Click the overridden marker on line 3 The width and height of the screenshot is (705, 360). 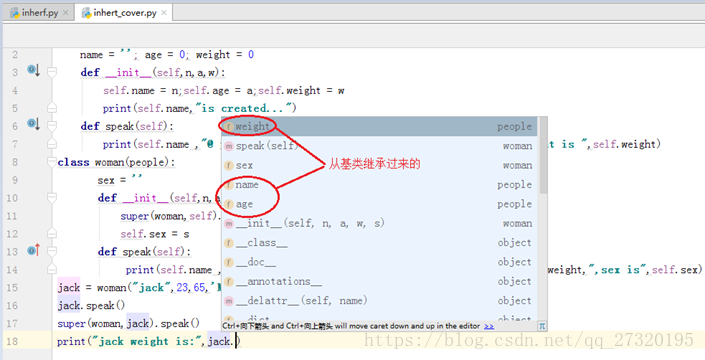34,70
